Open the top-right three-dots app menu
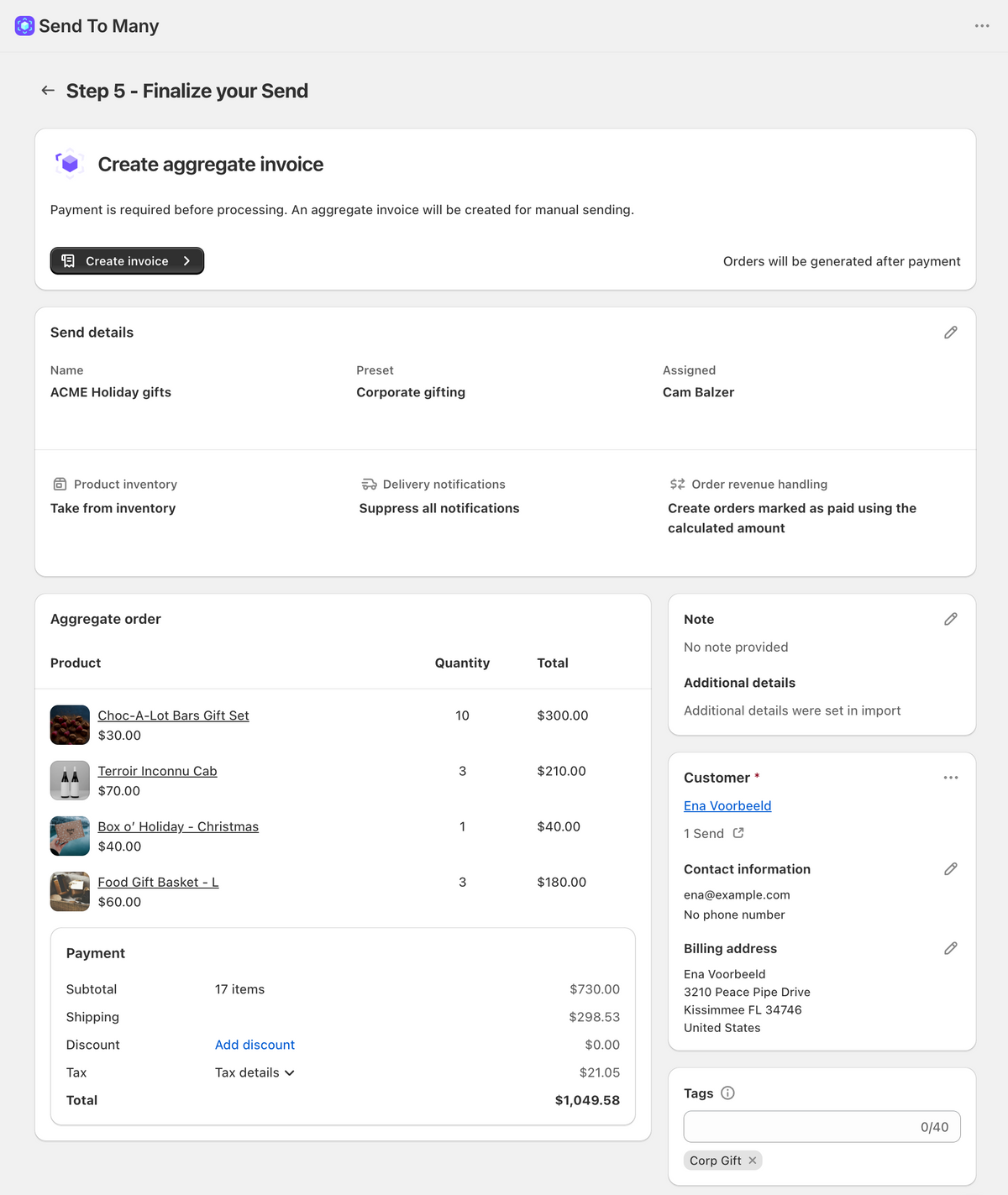This screenshot has height=1195, width=1008. point(982,26)
